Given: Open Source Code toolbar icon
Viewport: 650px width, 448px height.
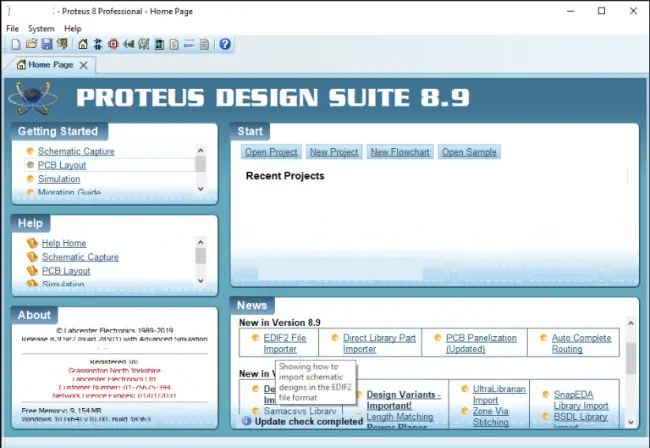Looking at the screenshot, I should tap(189, 44).
